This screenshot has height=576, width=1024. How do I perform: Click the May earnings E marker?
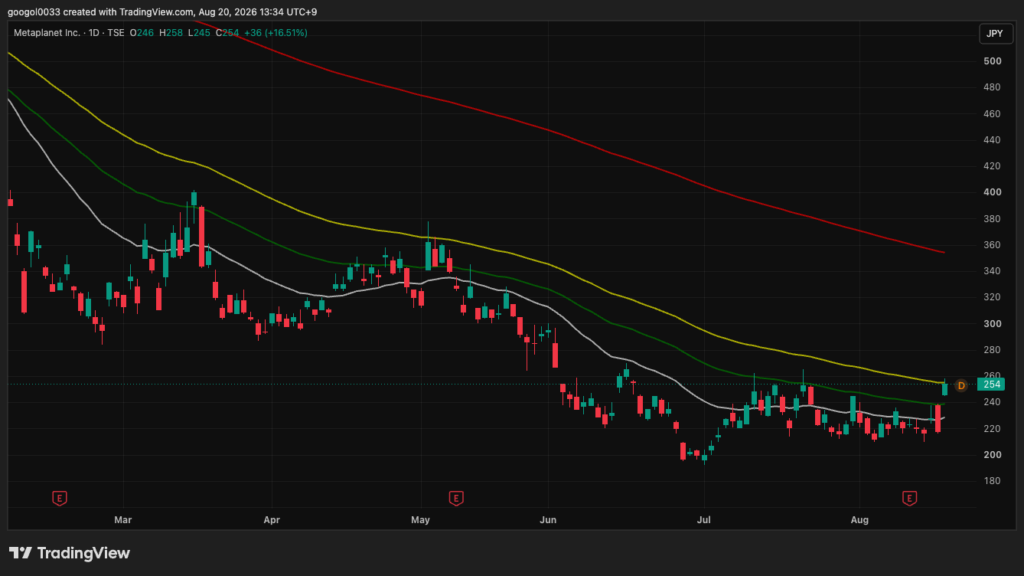click(x=456, y=499)
